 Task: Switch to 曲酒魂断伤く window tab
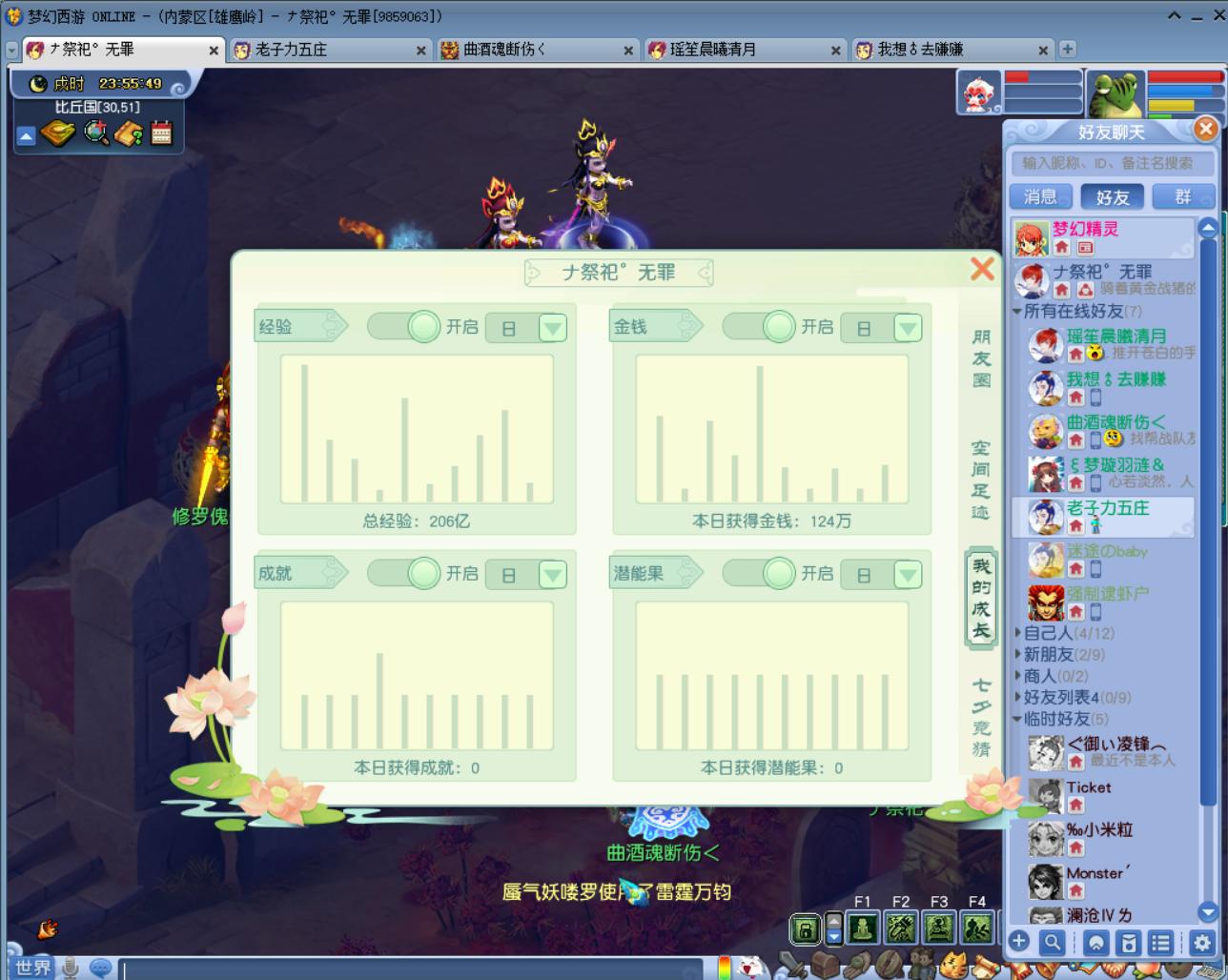[537, 50]
